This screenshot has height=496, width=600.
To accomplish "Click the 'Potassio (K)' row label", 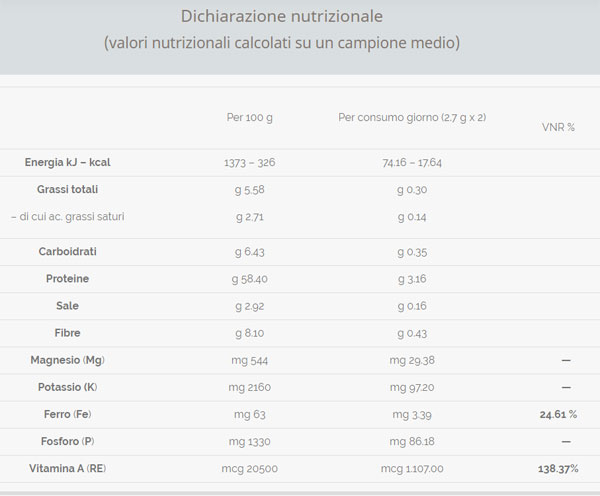I will click(x=67, y=387).
